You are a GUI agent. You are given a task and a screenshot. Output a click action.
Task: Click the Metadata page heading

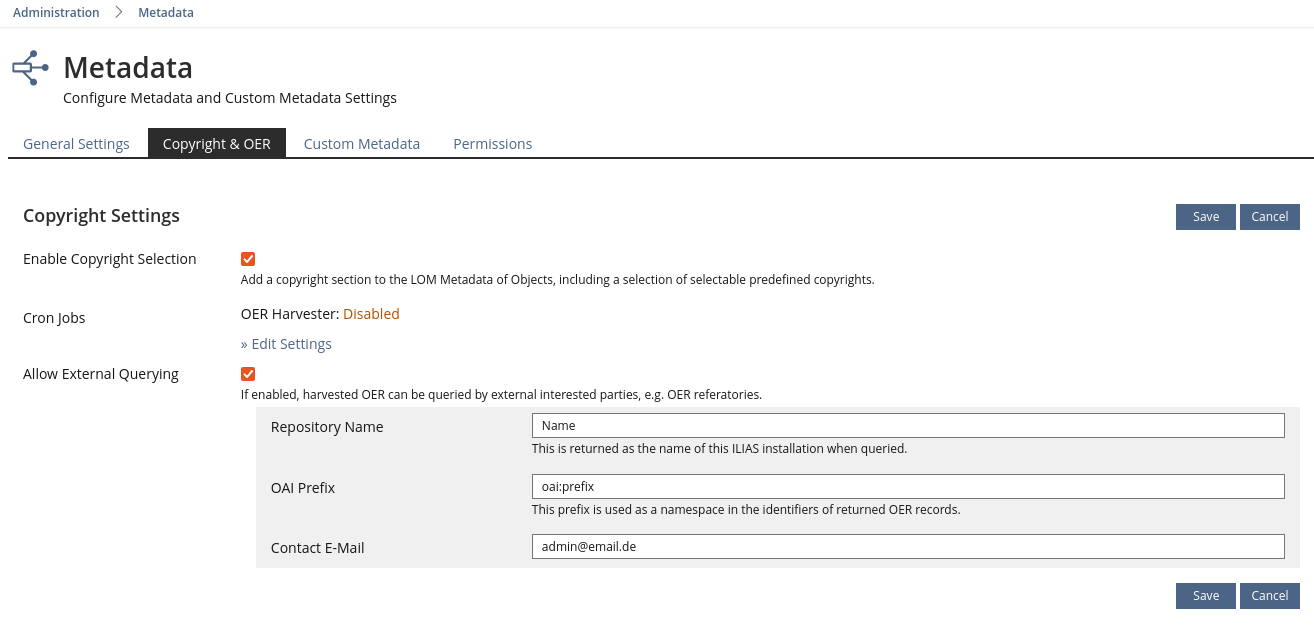128,68
